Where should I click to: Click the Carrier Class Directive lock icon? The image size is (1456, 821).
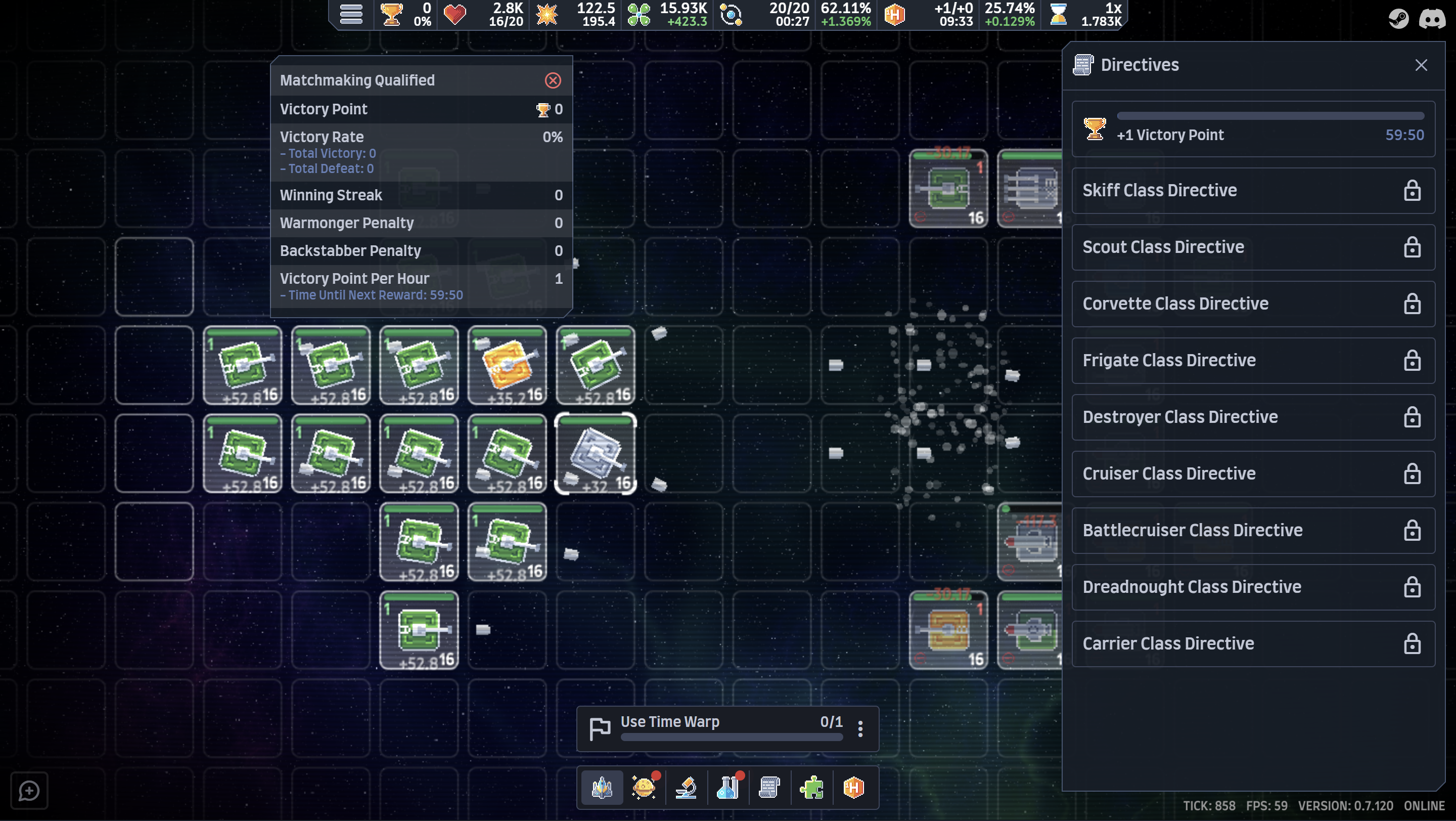[x=1412, y=643]
